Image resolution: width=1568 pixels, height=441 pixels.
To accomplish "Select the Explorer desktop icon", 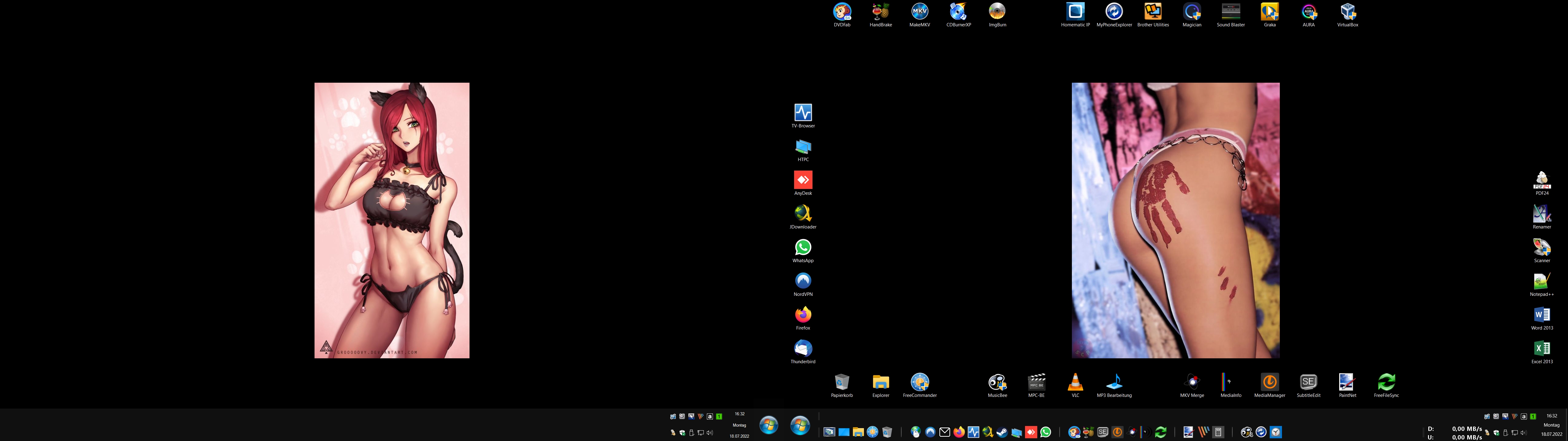I will [881, 386].
